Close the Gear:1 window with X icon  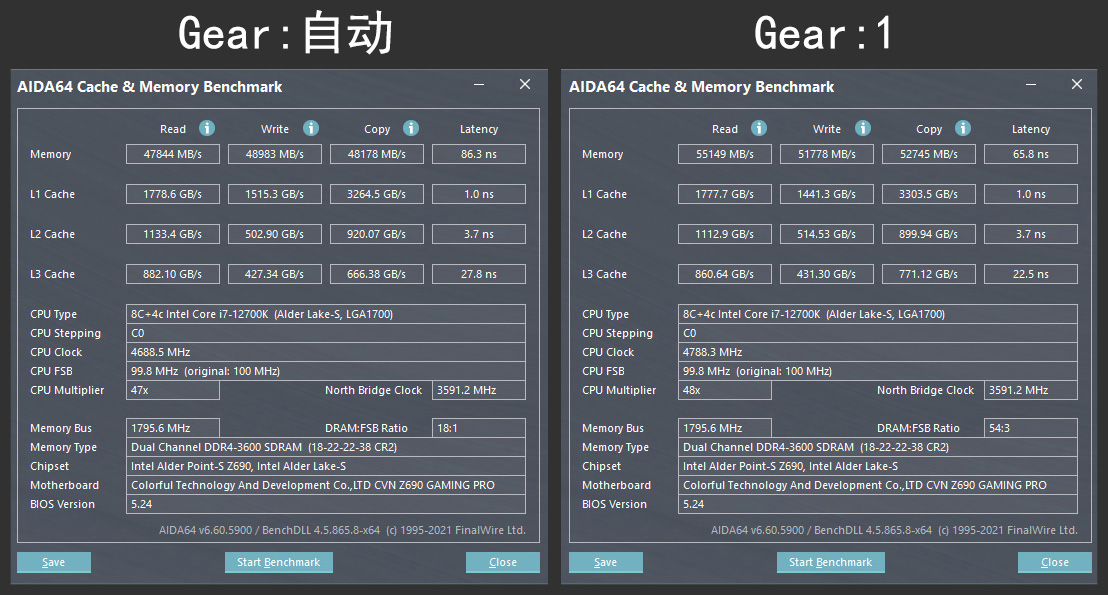(1077, 85)
